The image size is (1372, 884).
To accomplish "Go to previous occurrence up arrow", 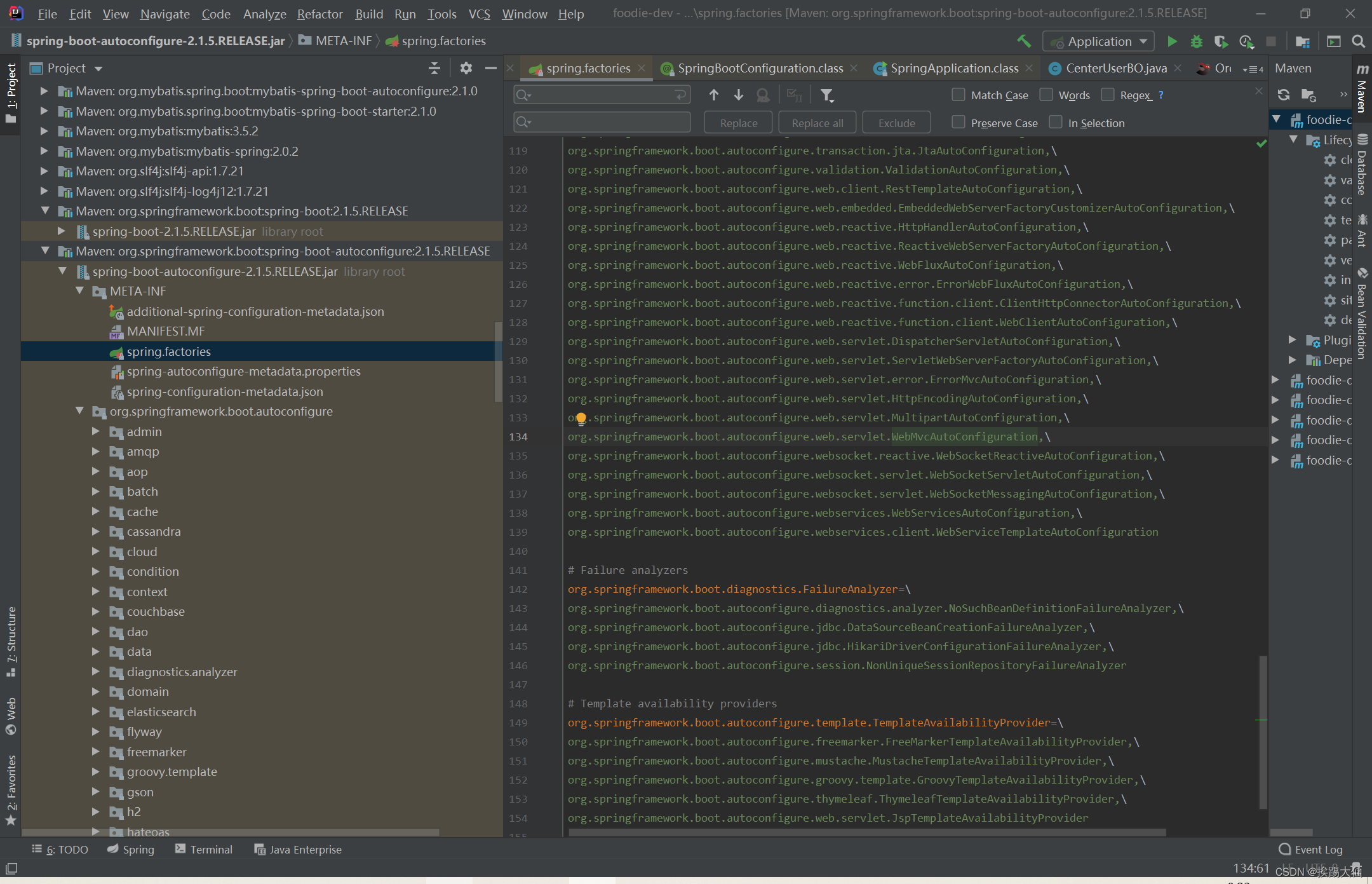I will [714, 95].
